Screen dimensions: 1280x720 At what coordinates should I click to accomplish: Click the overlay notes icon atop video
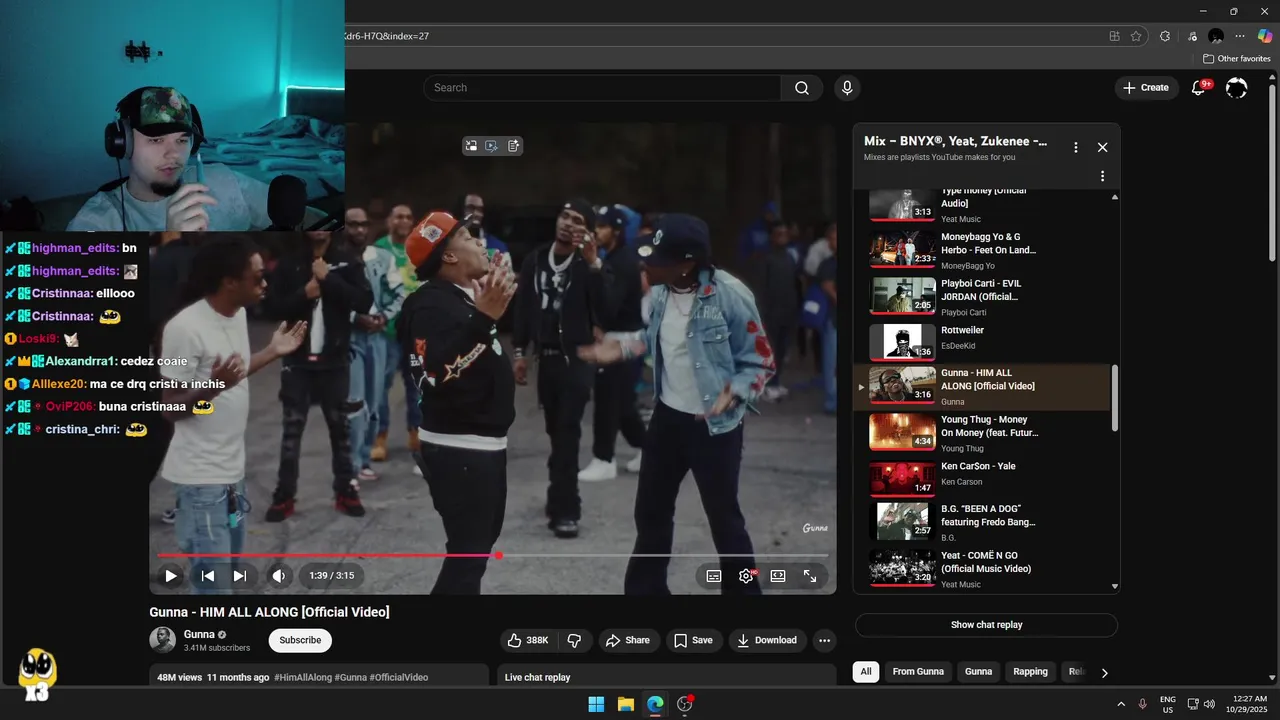point(513,146)
